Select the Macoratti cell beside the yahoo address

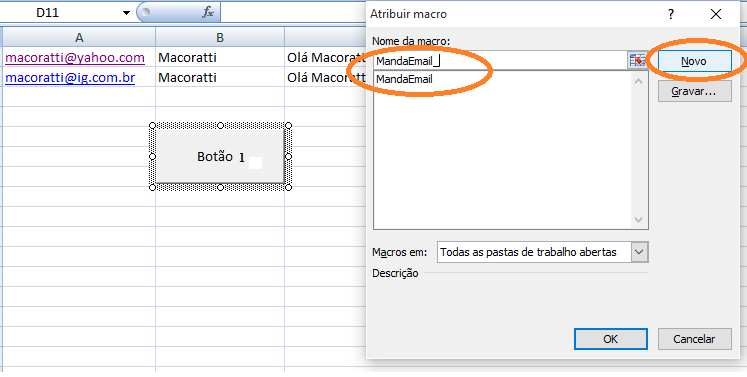[x=220, y=57]
